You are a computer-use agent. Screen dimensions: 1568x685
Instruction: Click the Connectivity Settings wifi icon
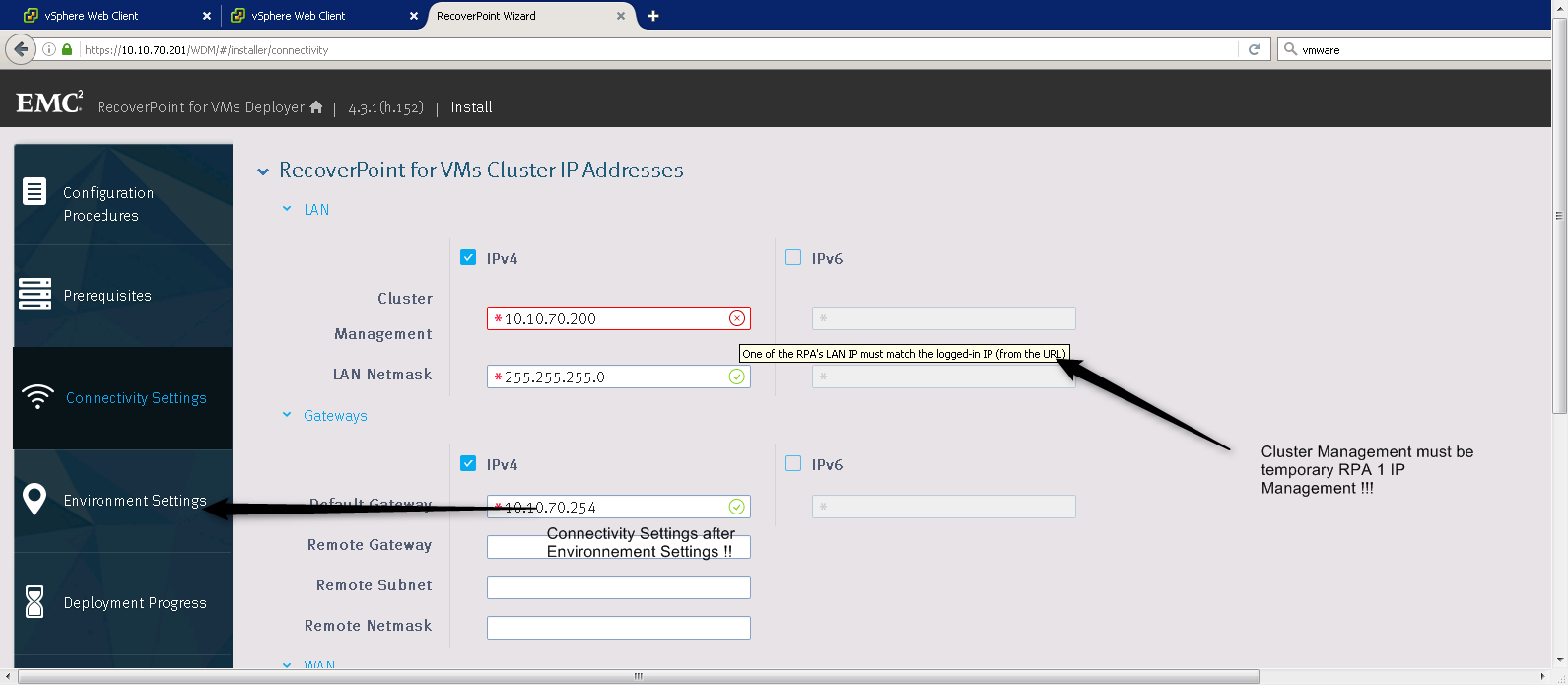pyautogui.click(x=37, y=396)
